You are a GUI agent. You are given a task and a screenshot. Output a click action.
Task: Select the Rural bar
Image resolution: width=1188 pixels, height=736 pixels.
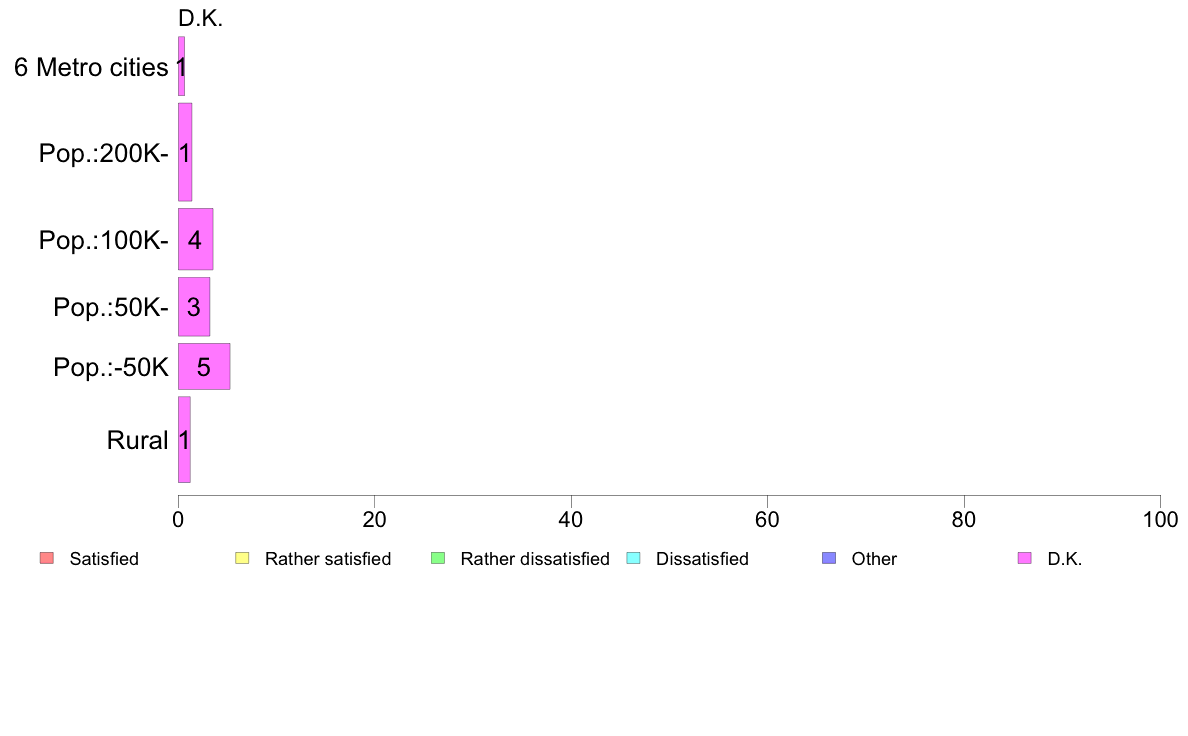click(x=184, y=440)
